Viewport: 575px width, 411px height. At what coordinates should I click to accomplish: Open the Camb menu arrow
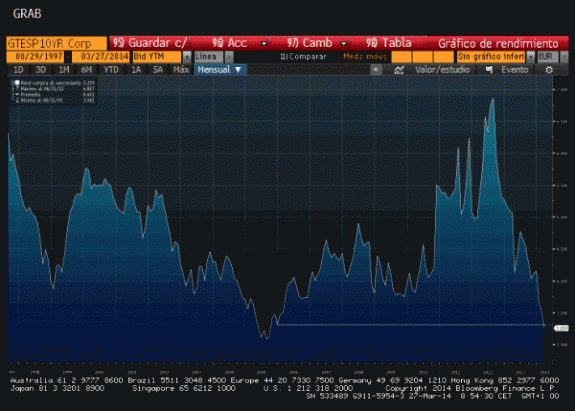click(343, 43)
